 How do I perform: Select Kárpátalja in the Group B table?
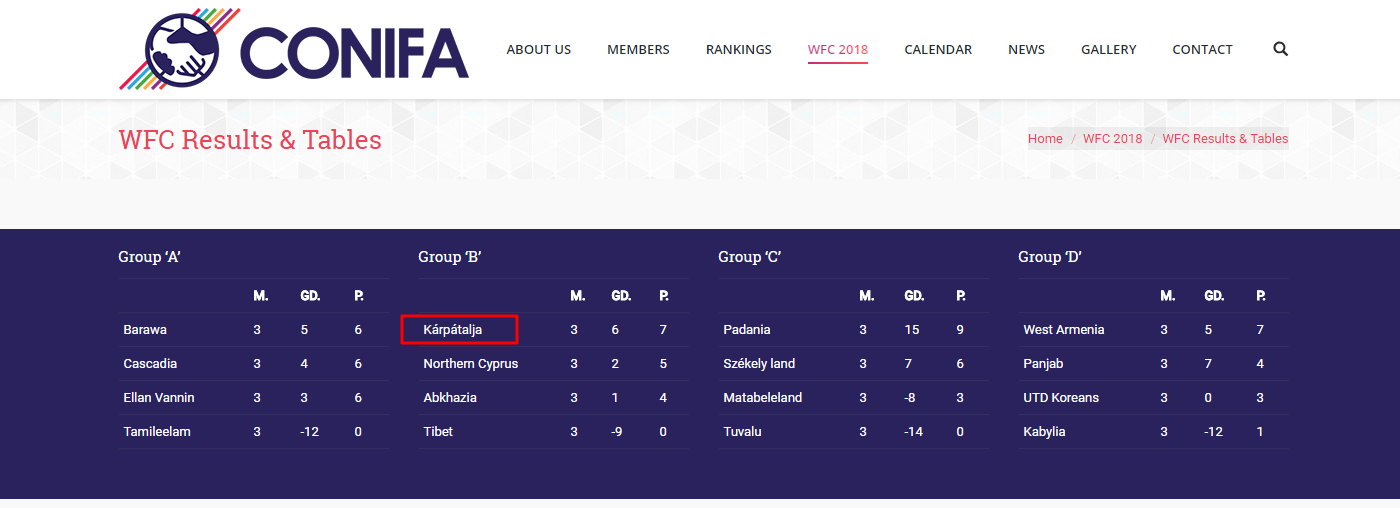pyautogui.click(x=453, y=330)
